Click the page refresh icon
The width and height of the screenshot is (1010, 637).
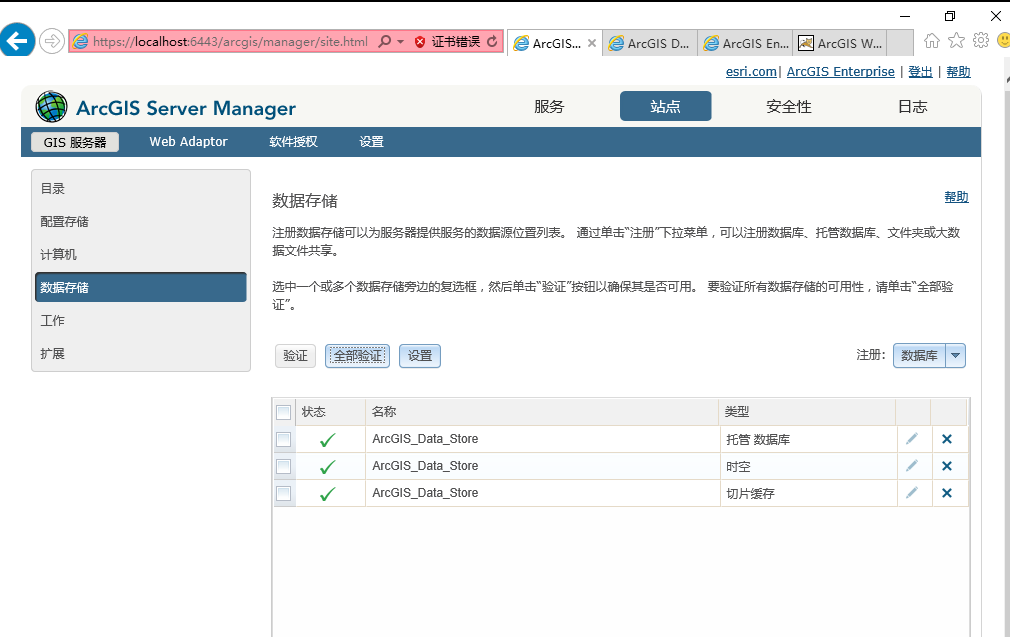coord(492,42)
